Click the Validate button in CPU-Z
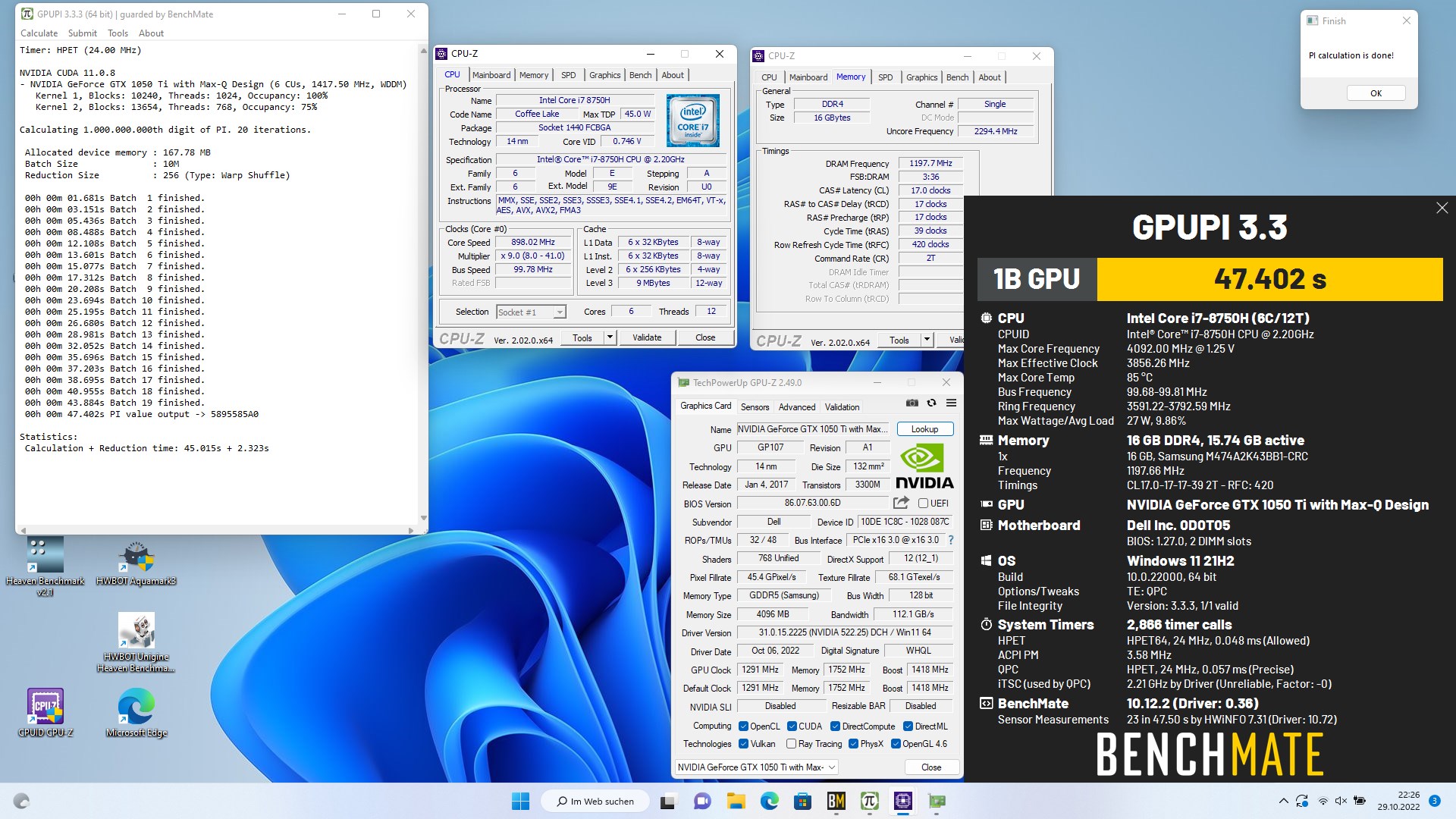1456x819 pixels. coord(647,337)
